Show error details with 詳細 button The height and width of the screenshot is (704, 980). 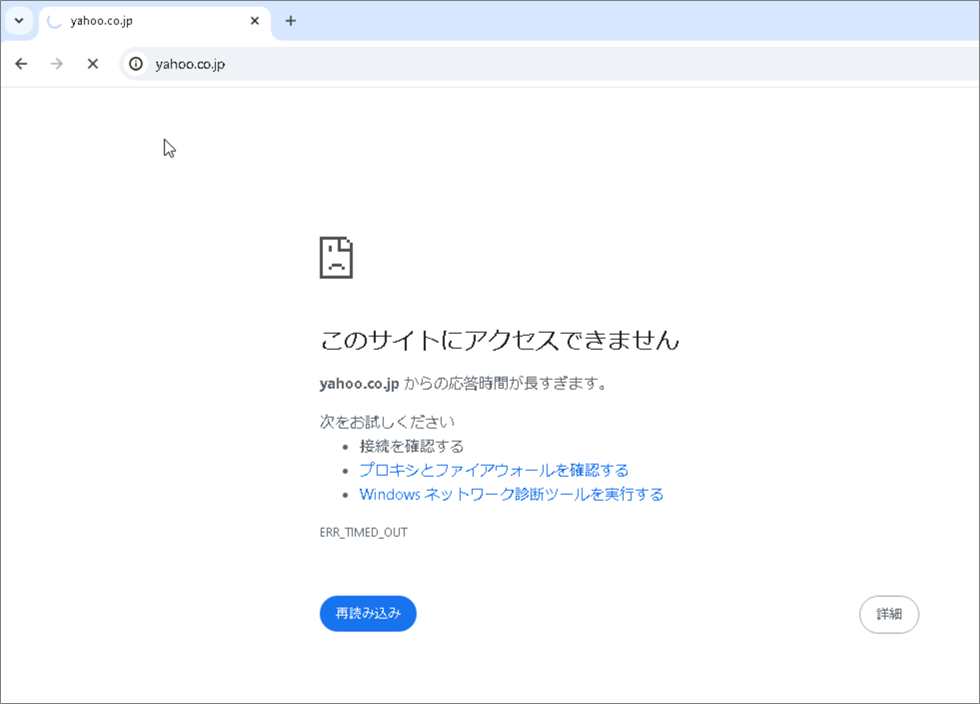click(889, 615)
